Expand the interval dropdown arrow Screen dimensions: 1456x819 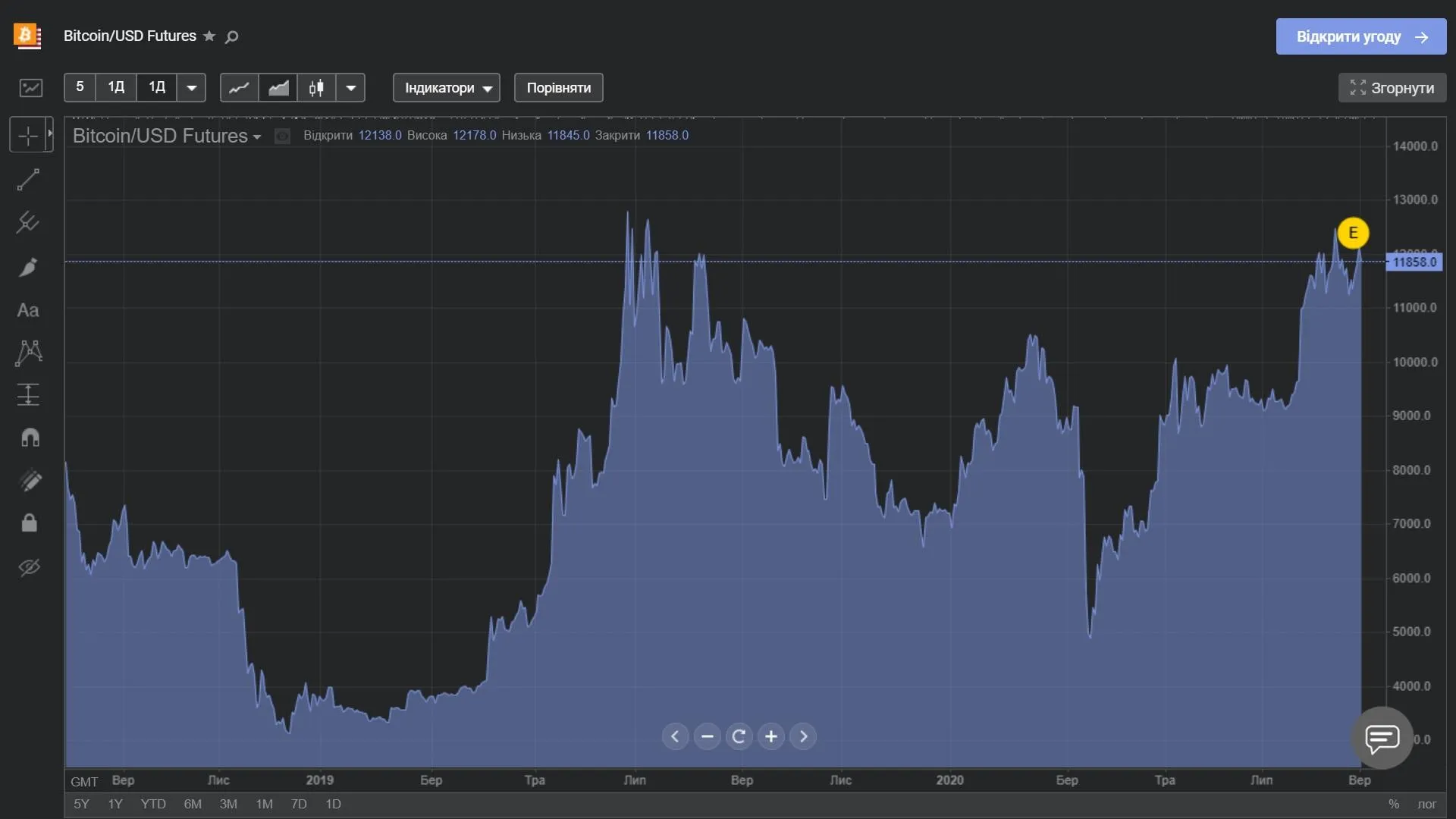192,88
